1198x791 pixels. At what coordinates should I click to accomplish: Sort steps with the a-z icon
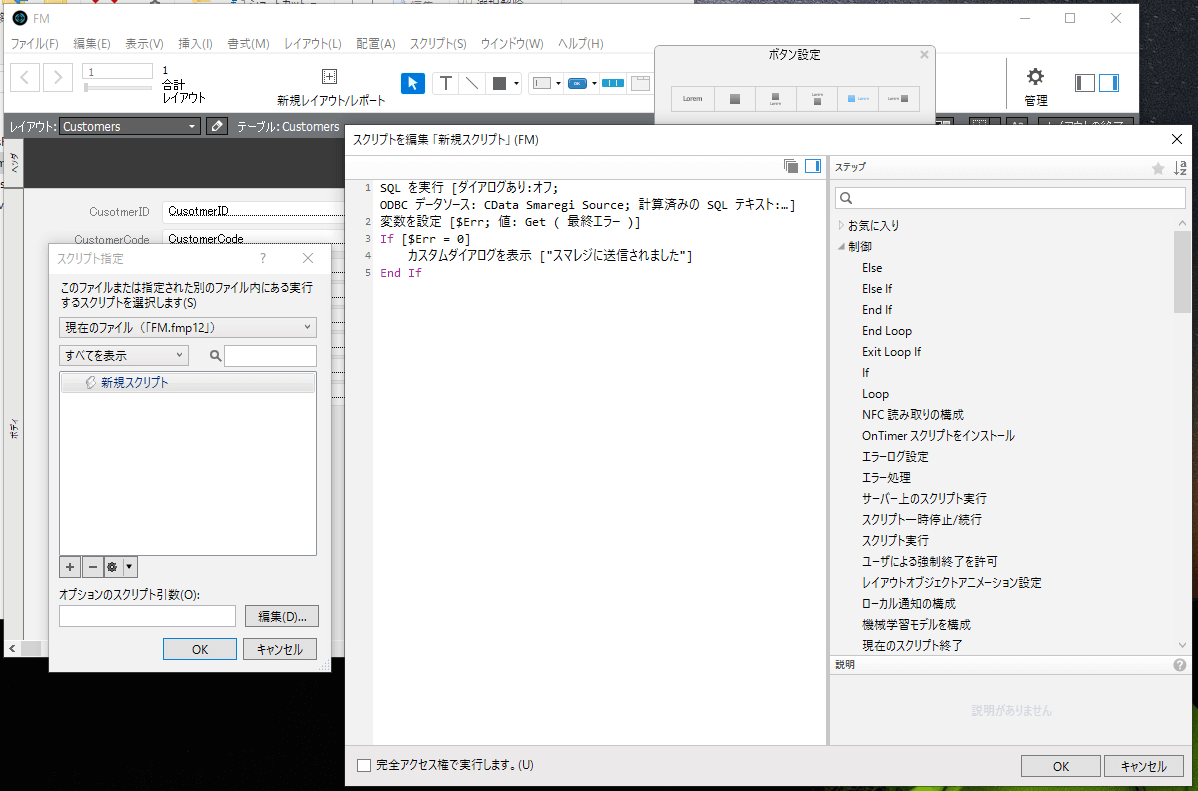[x=1180, y=168]
